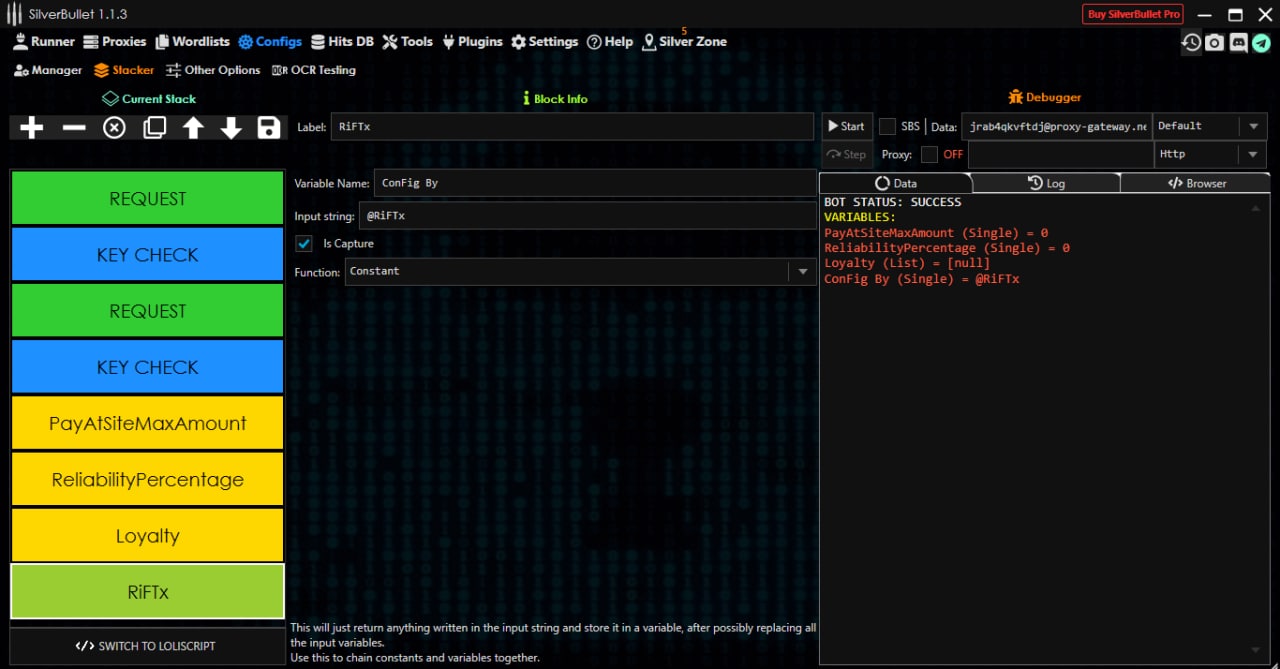This screenshot has width=1280, height=669.
Task: Click the plus icon to add block
Action: point(32,128)
